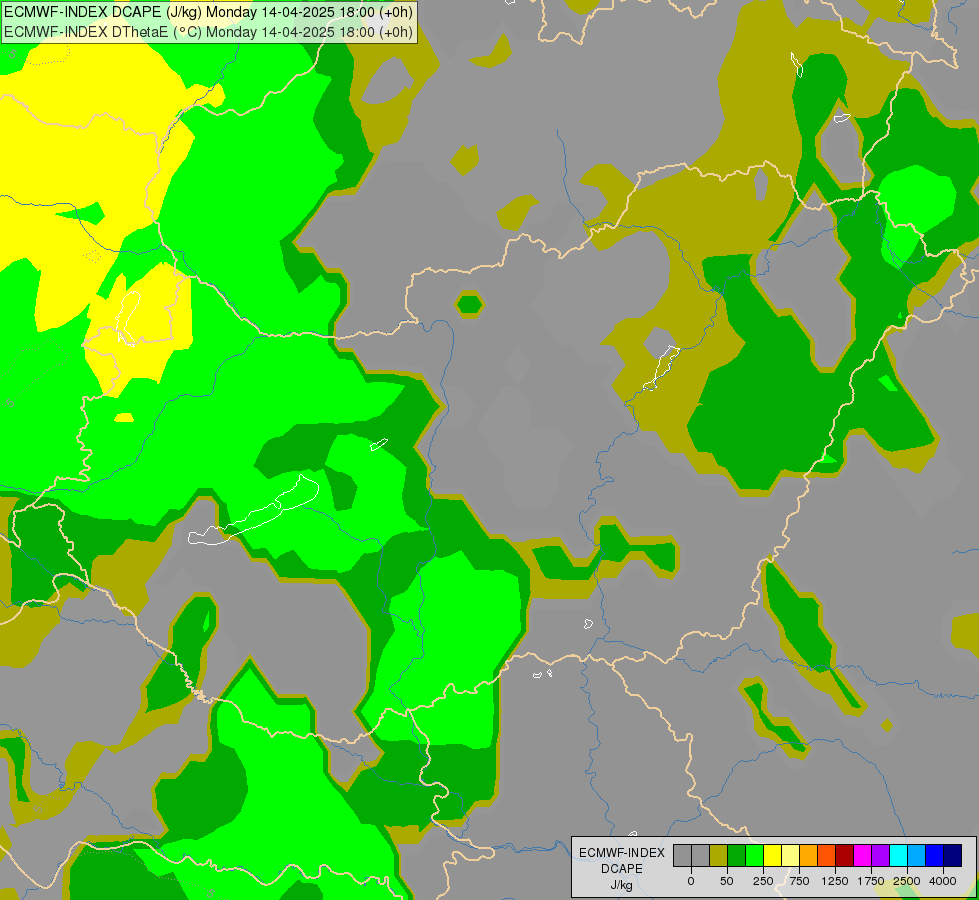The height and width of the screenshot is (900, 979).
Task: Click the legend value label 750
Action: [x=799, y=881]
